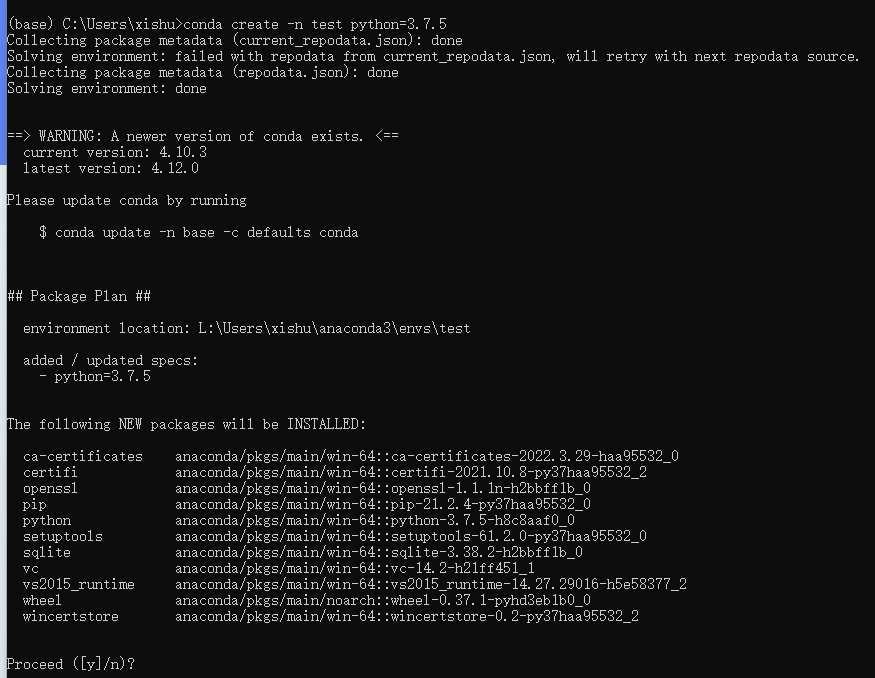Screen dimensions: 875x678
Task: Click the 'Please update conda by running' line
Action: pyautogui.click(x=126, y=200)
